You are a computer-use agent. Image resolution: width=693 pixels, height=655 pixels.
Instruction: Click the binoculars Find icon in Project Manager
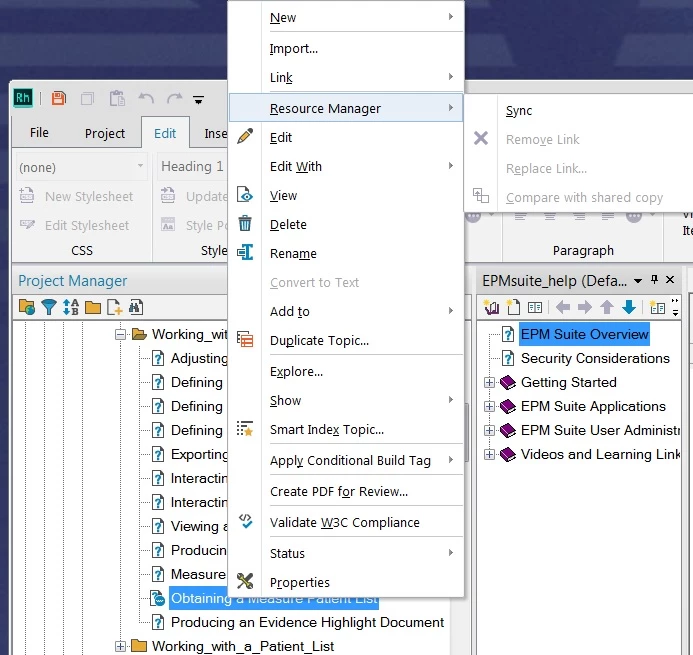(136, 307)
